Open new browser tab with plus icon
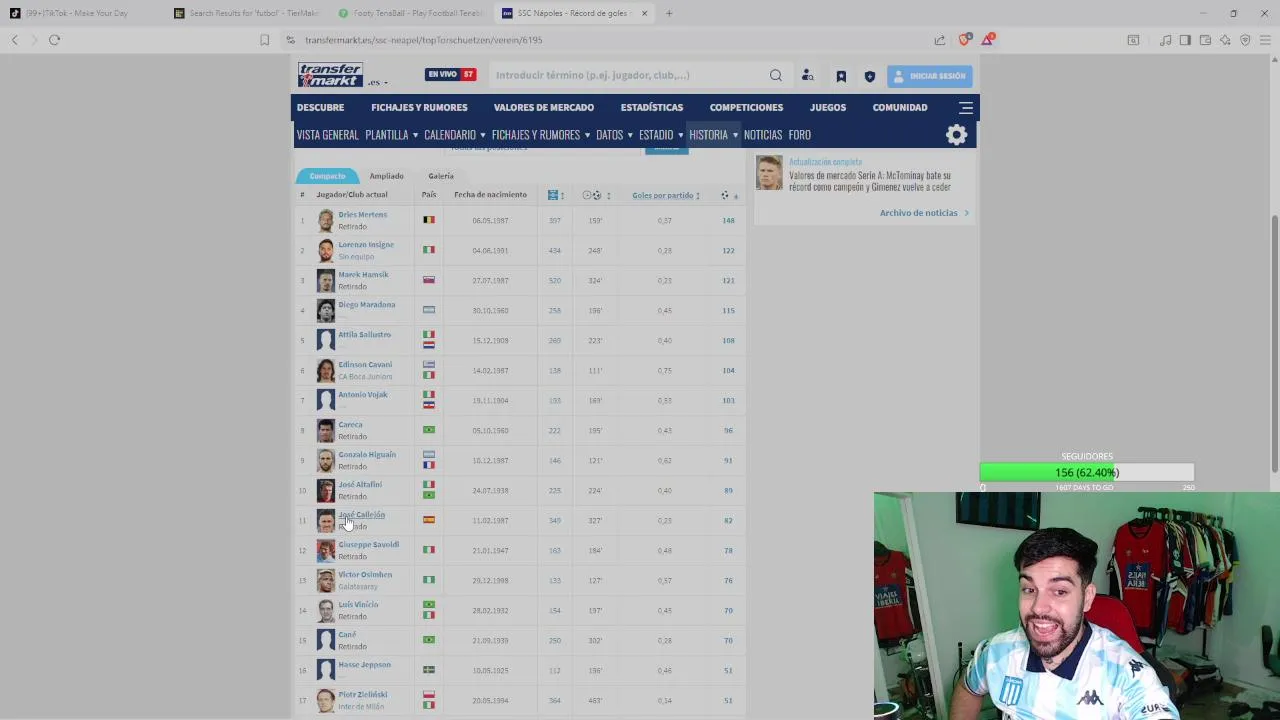The width and height of the screenshot is (1280, 720). click(x=669, y=13)
